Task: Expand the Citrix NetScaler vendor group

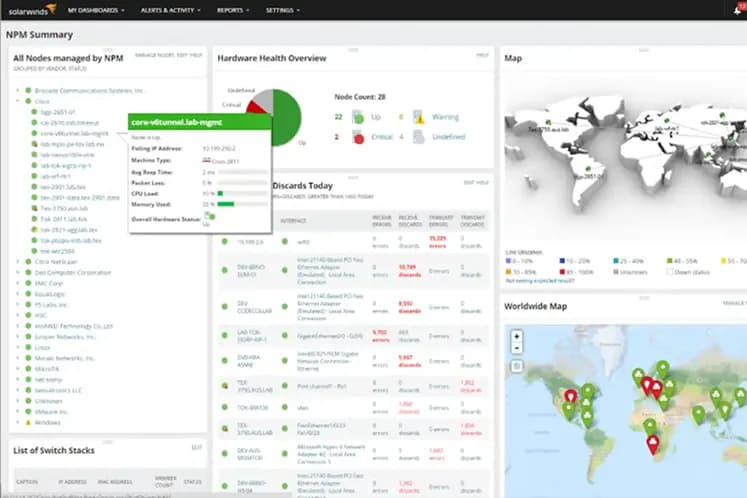Action: [x=18, y=262]
